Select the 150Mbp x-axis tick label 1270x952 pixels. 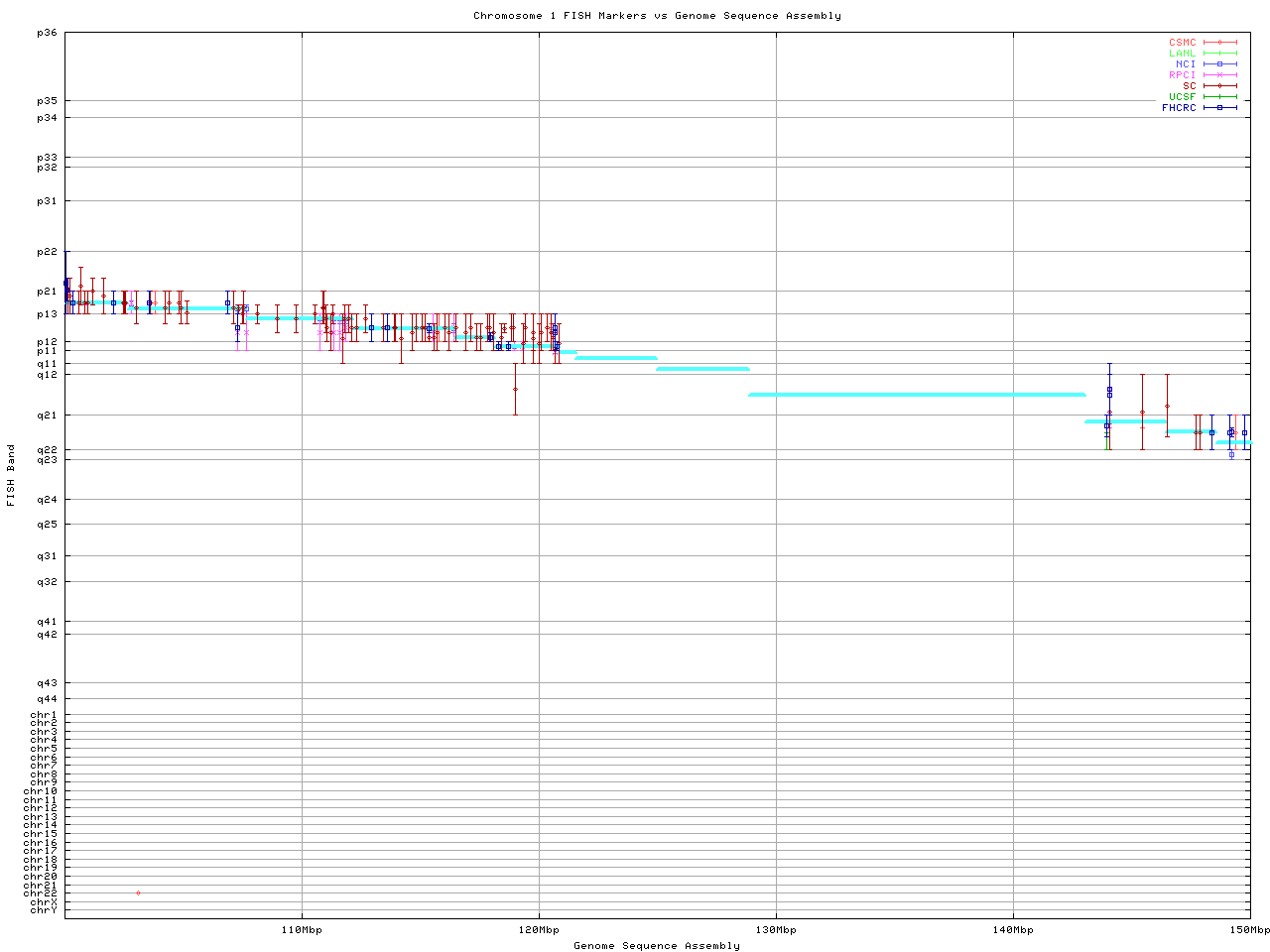(1249, 930)
